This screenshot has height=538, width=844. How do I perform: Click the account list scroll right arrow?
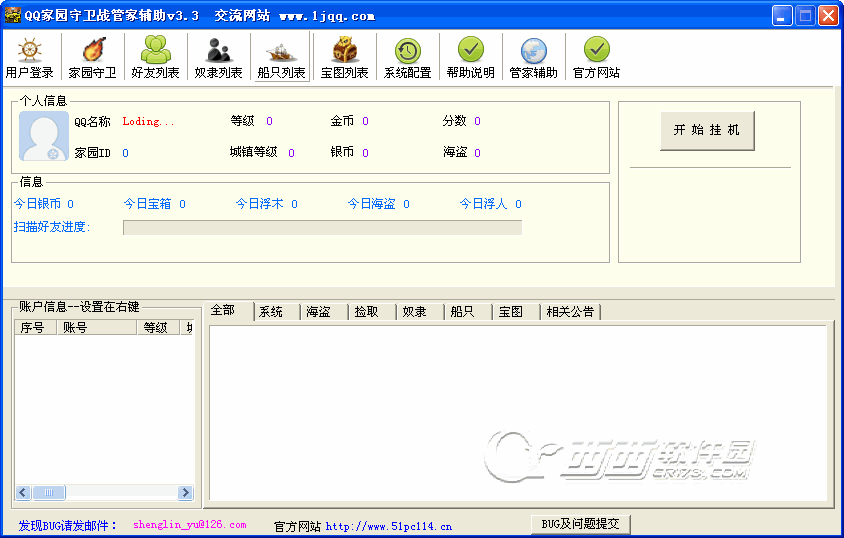[x=185, y=492]
